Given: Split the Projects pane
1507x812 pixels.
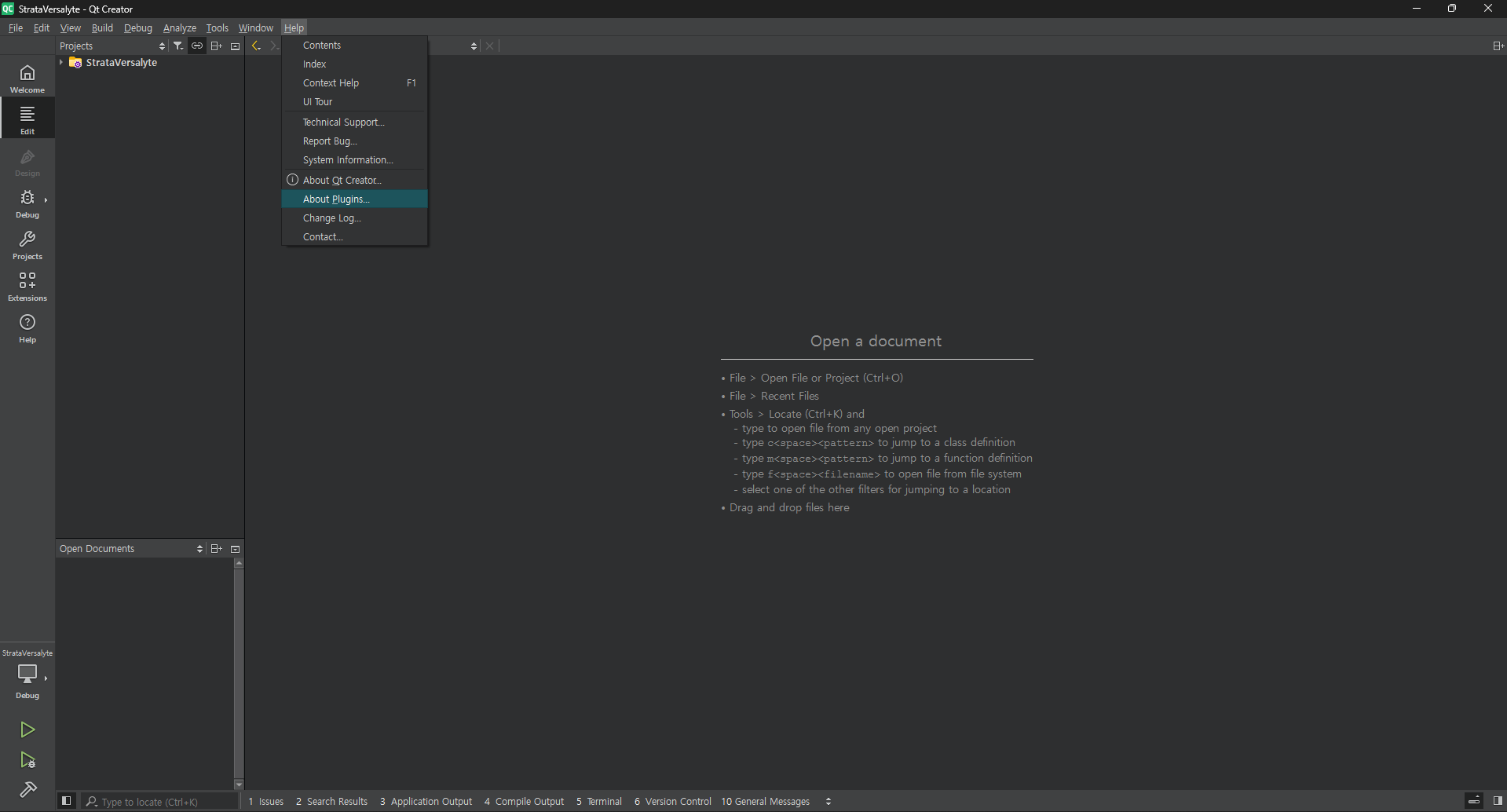Looking at the screenshot, I should pos(216,46).
